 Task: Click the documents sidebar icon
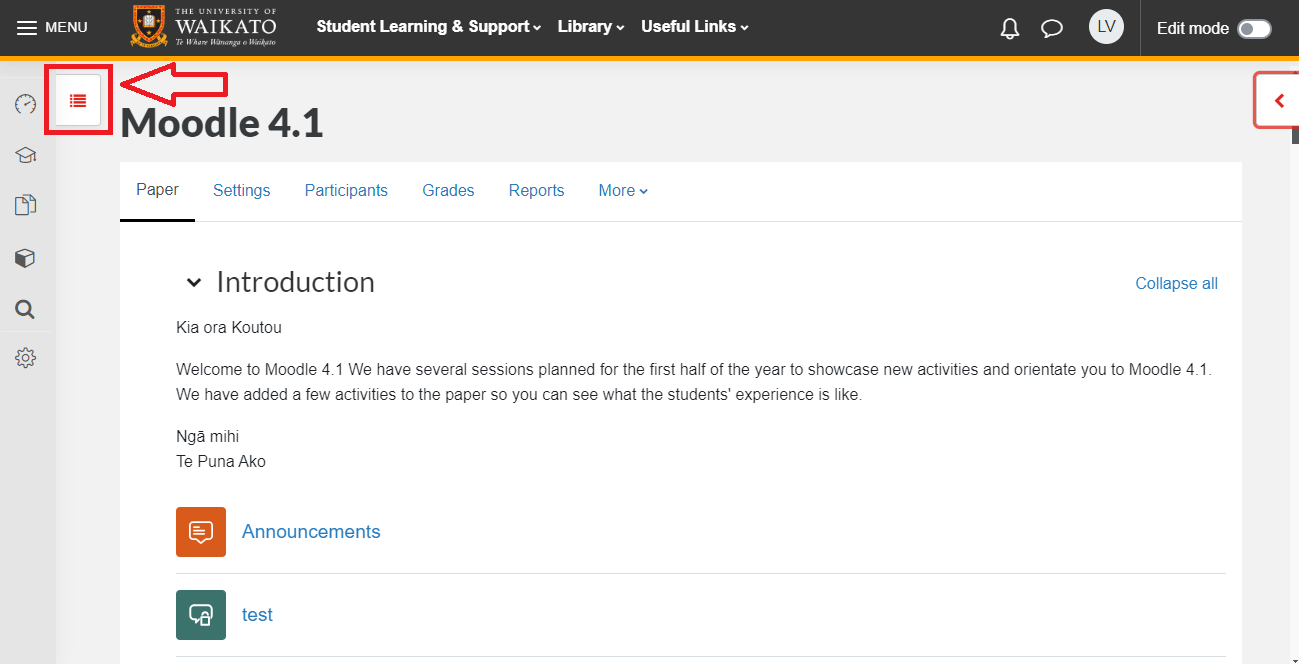tap(26, 206)
